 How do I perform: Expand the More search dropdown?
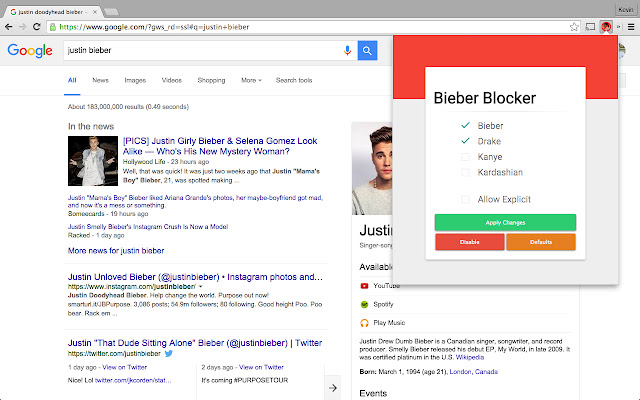point(251,80)
